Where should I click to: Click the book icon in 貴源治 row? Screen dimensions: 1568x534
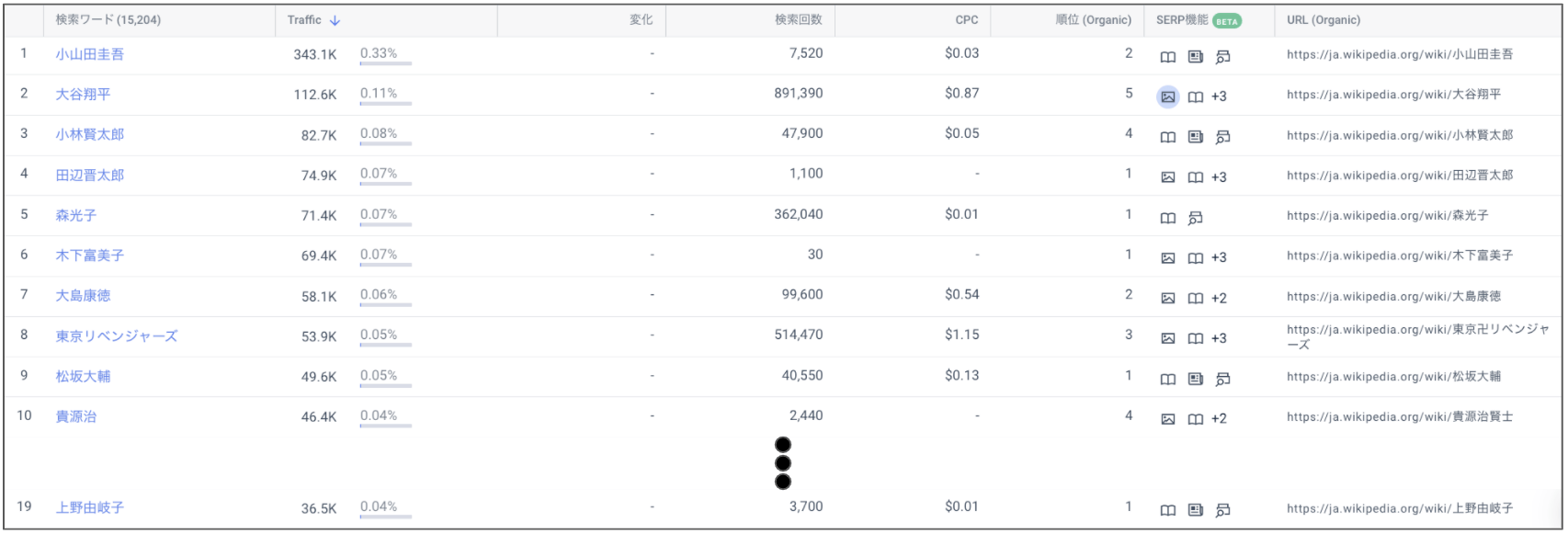(x=1195, y=419)
